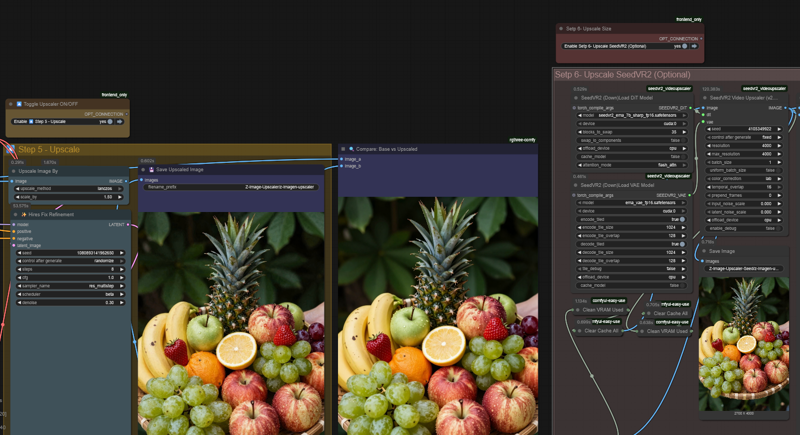
Task: Open the upscale_method lanczos dropdown
Action: (70, 188)
